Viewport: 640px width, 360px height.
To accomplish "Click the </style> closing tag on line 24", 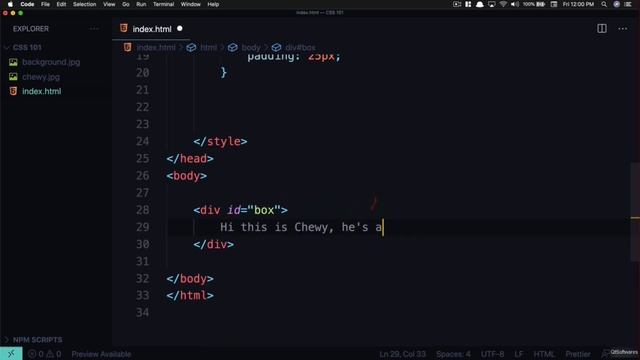I will pos(220,141).
